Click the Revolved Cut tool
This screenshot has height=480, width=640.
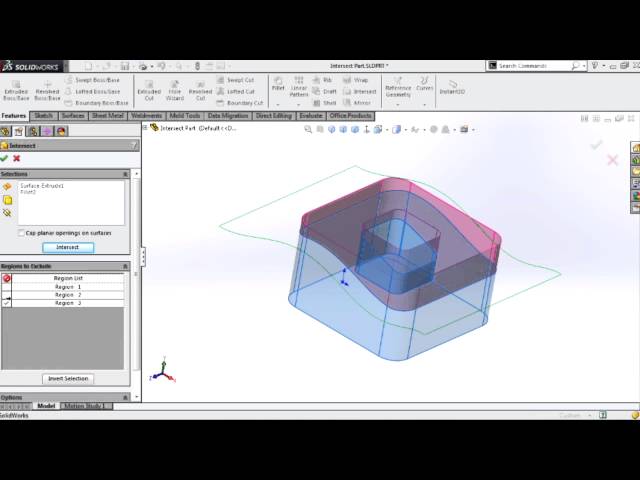(x=200, y=90)
